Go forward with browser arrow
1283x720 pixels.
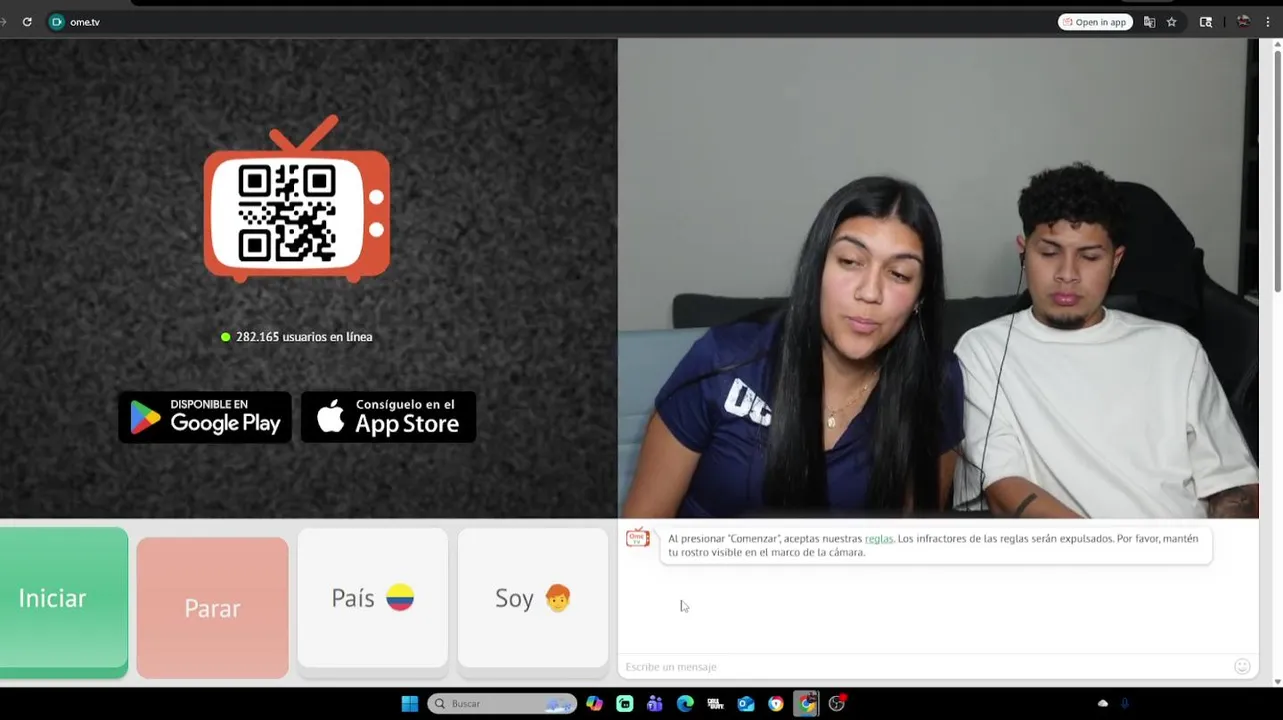pos(3,22)
